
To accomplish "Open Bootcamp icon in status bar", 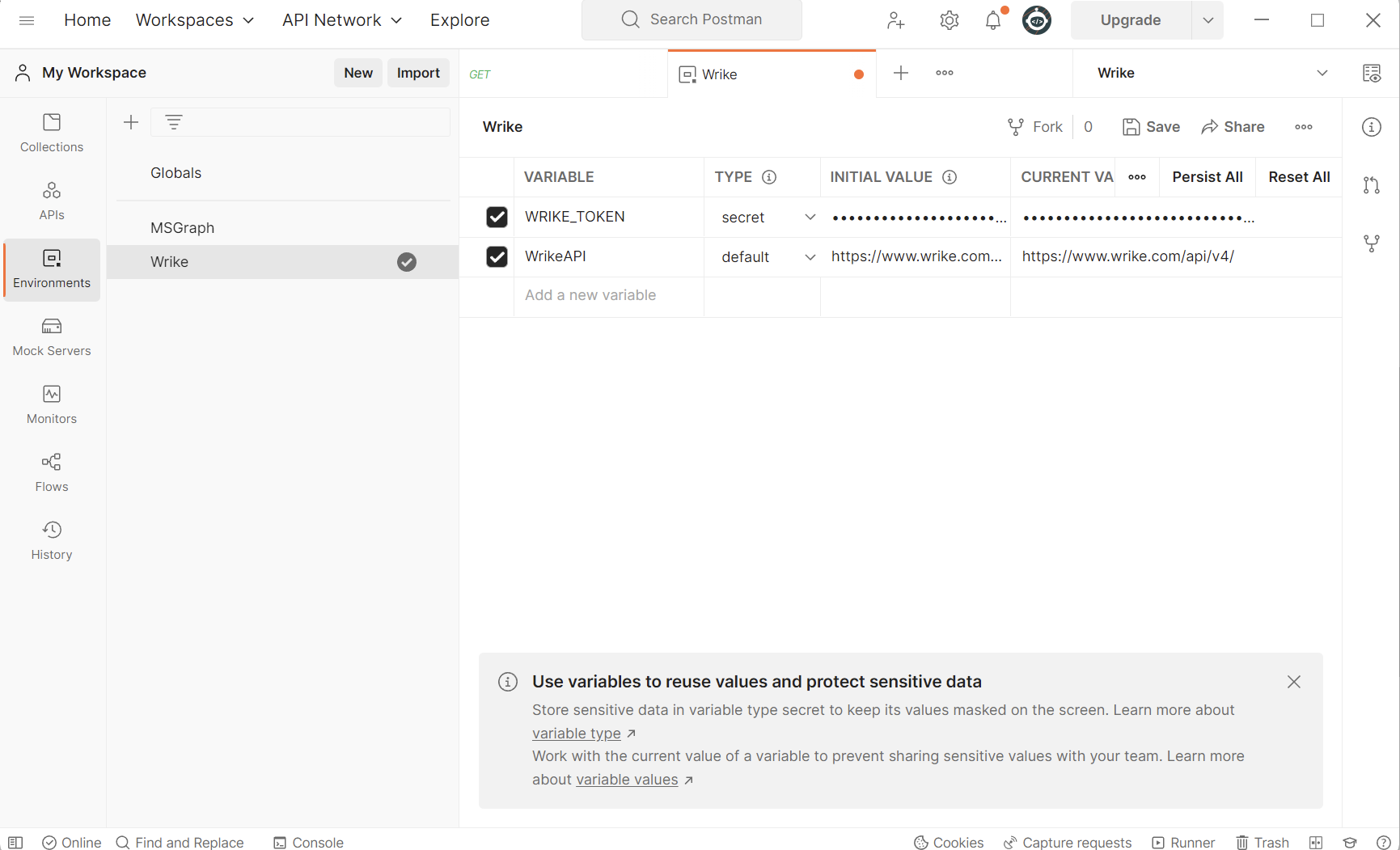I will point(1350,843).
